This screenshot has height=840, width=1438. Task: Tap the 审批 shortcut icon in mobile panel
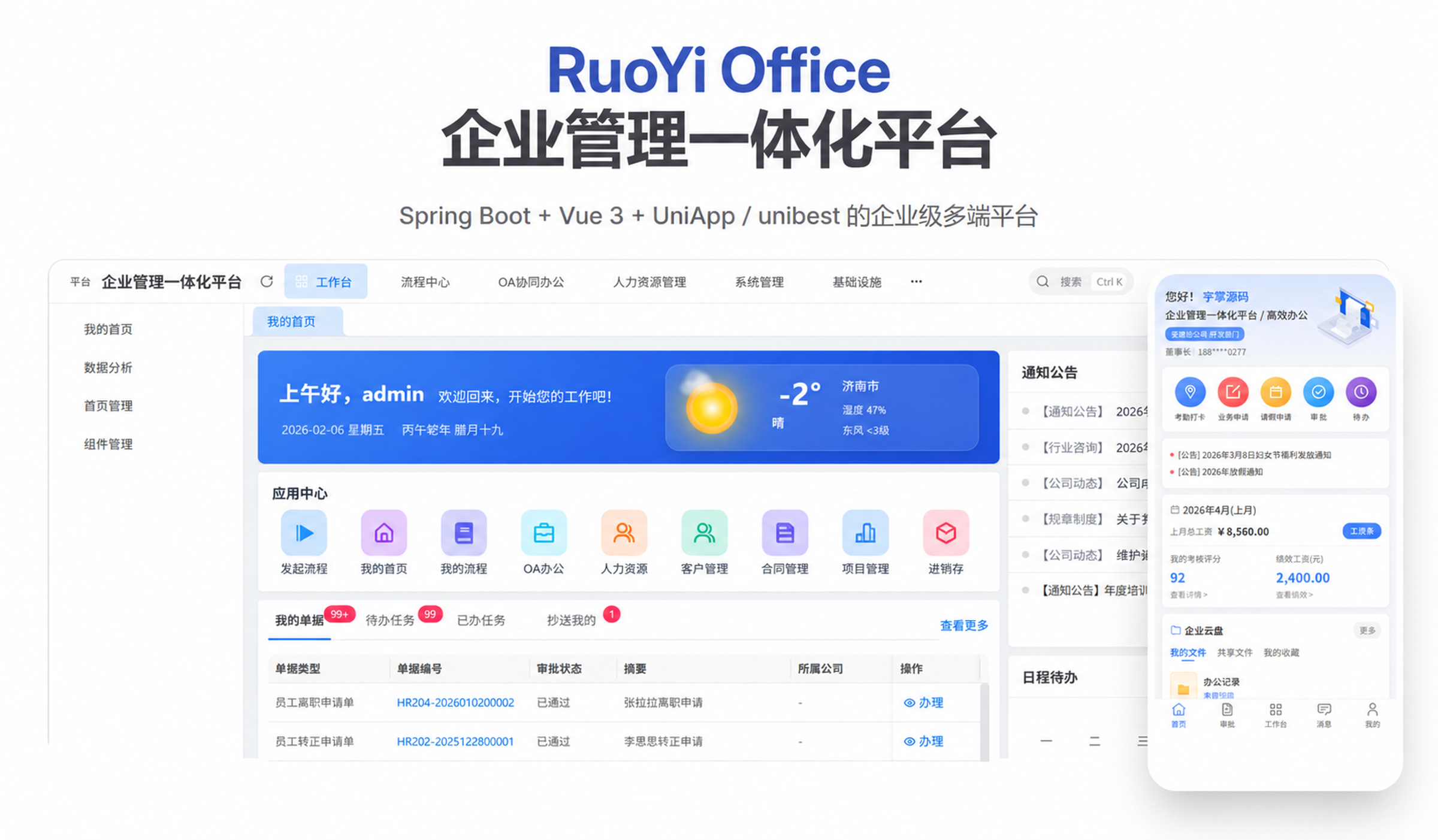(1318, 392)
